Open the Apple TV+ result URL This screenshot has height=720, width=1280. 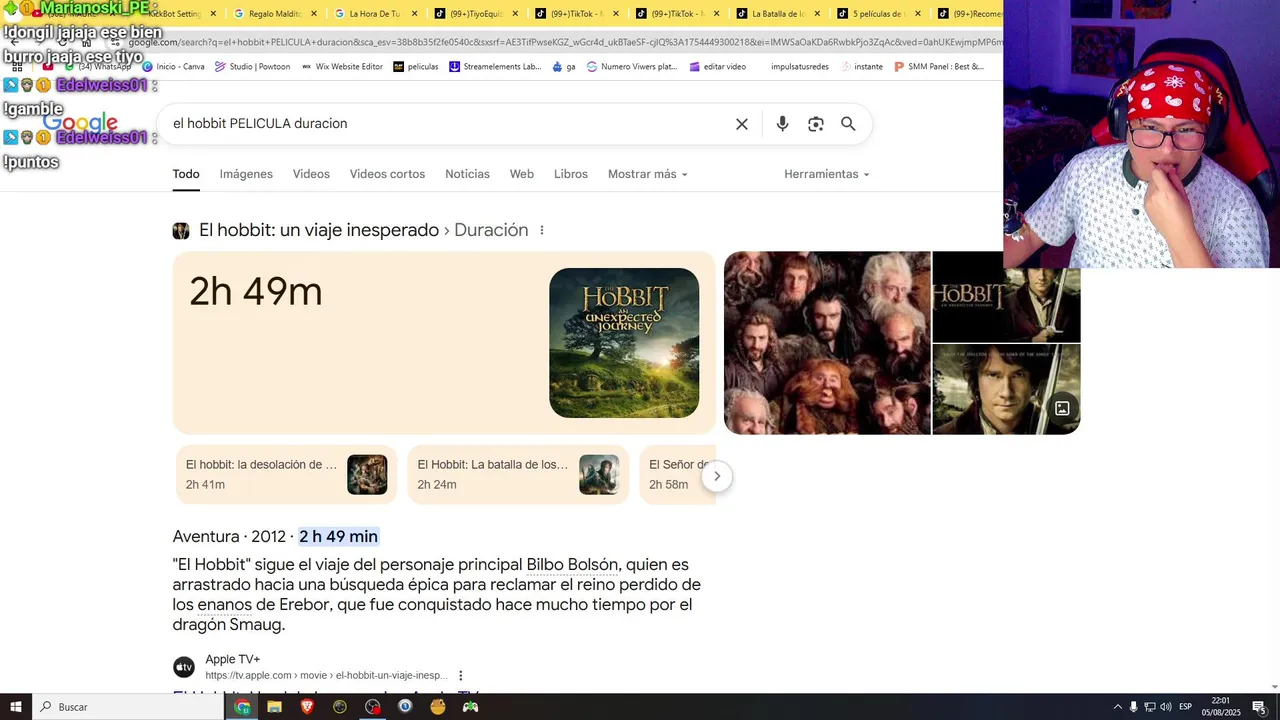tap(326, 676)
